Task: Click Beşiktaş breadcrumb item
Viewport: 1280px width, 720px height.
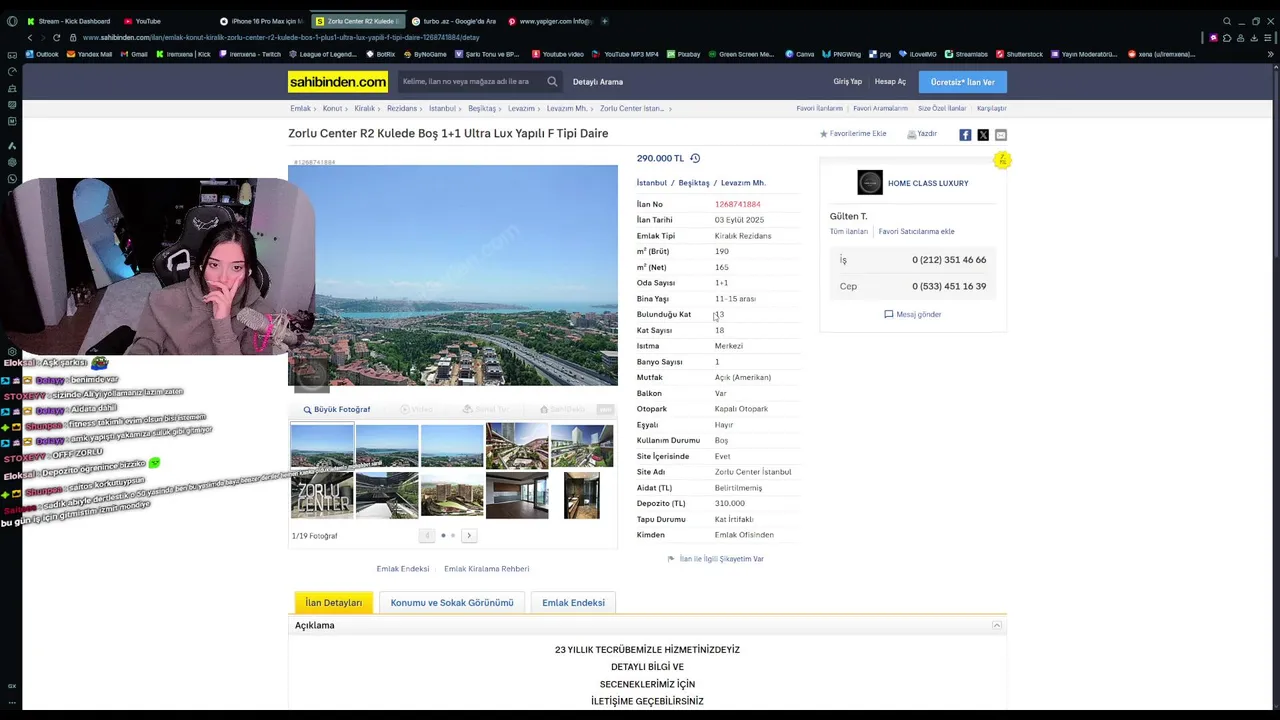Action: tap(482, 108)
